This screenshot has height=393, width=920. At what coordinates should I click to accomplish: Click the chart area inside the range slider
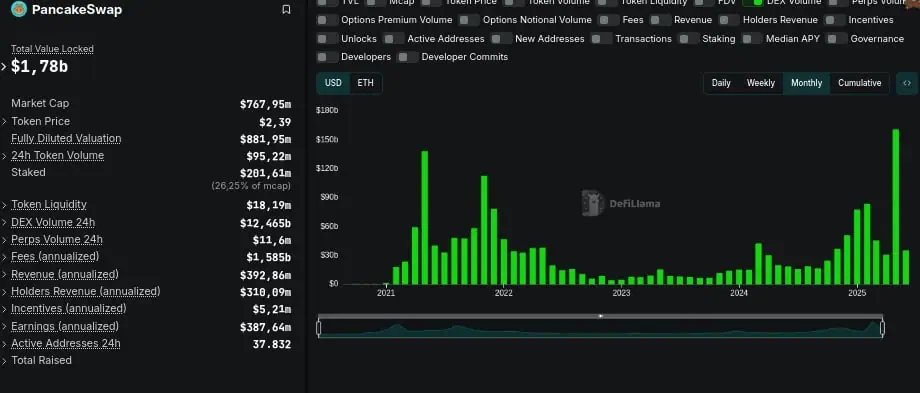coord(600,329)
